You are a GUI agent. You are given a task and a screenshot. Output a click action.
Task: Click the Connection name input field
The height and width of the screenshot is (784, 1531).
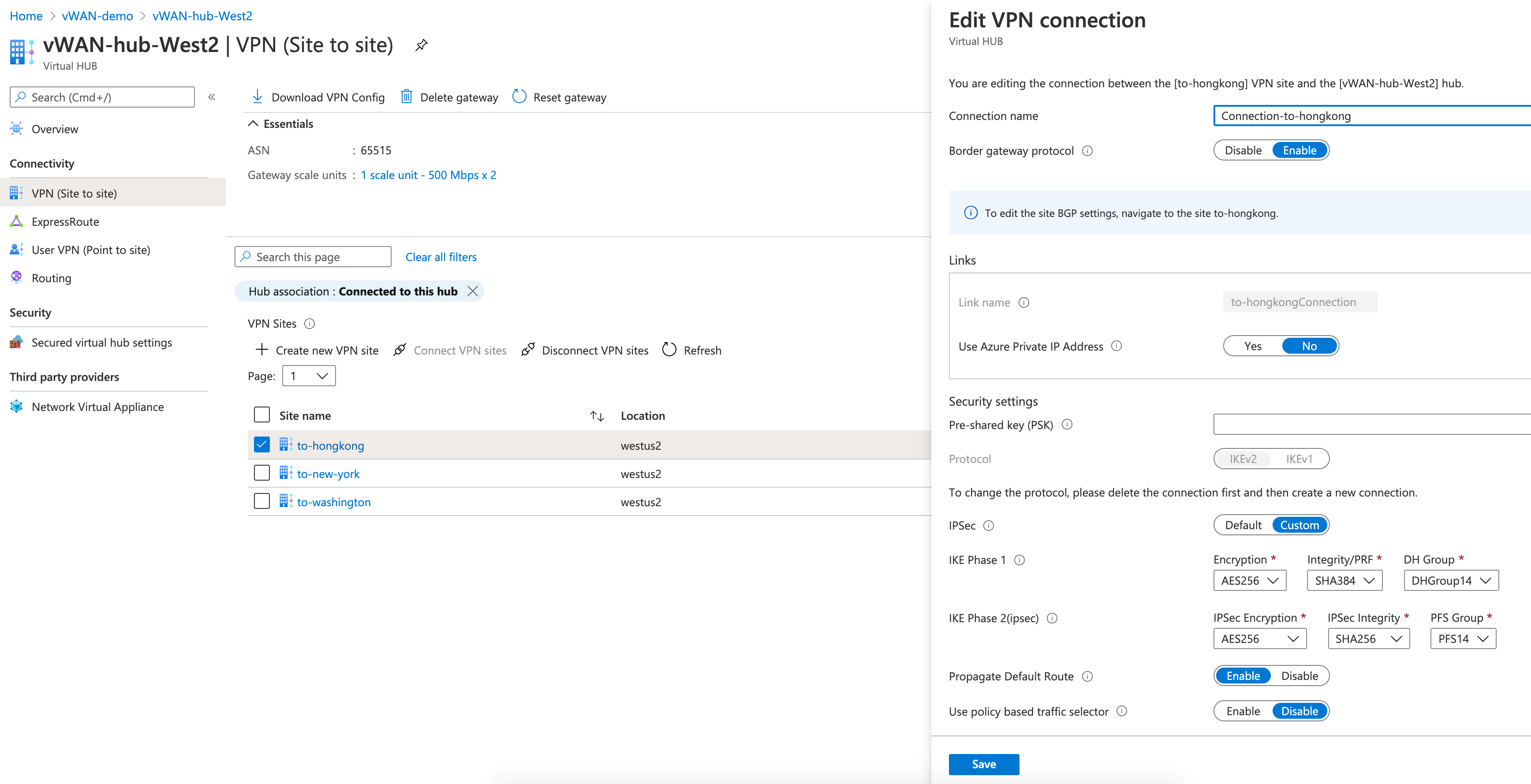[1372, 116]
